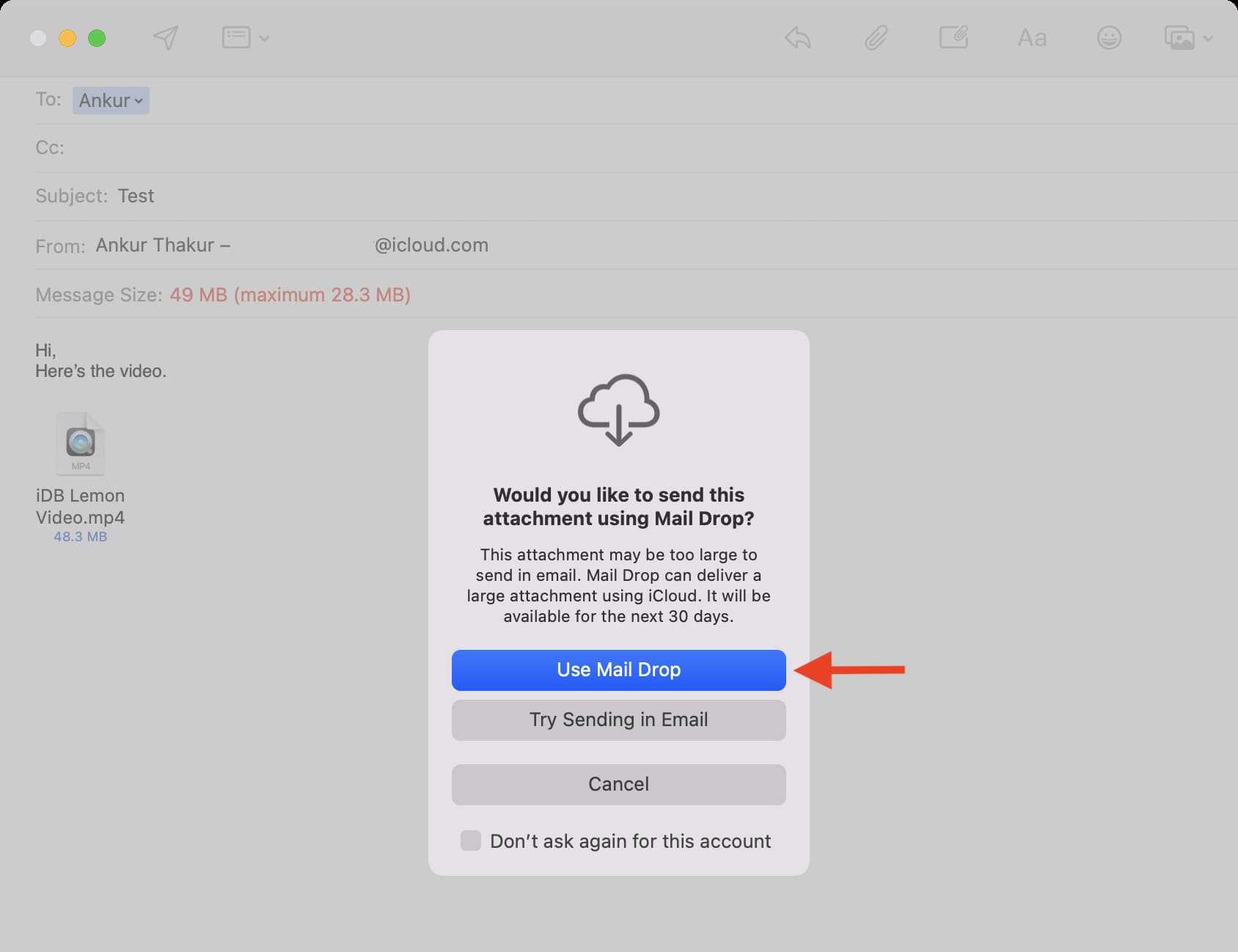Open the header fields list icon
1238x952 pixels.
click(x=236, y=37)
